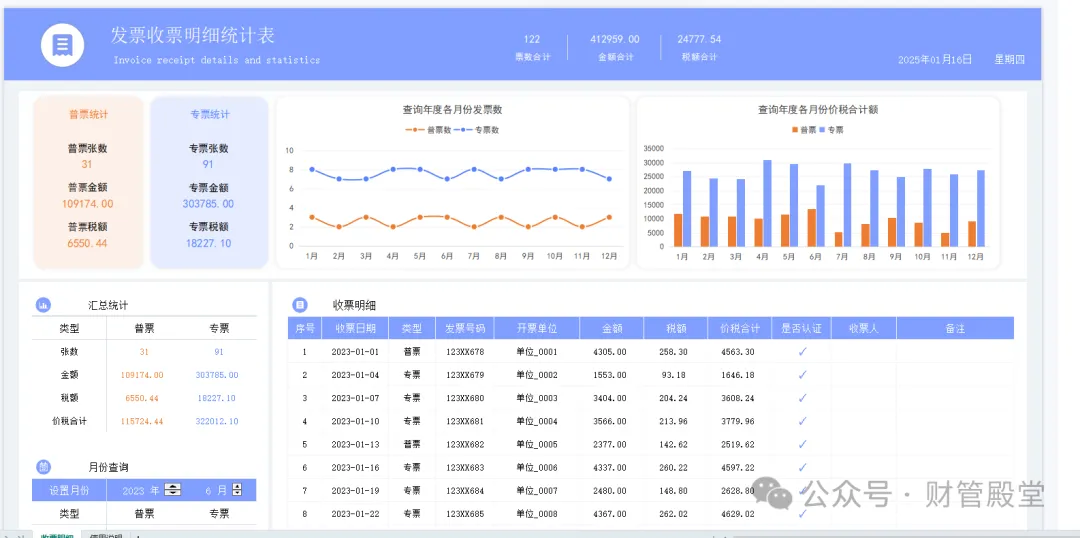Open the 使用说明 sheet tab
1080x538 pixels.
[x=105, y=535]
